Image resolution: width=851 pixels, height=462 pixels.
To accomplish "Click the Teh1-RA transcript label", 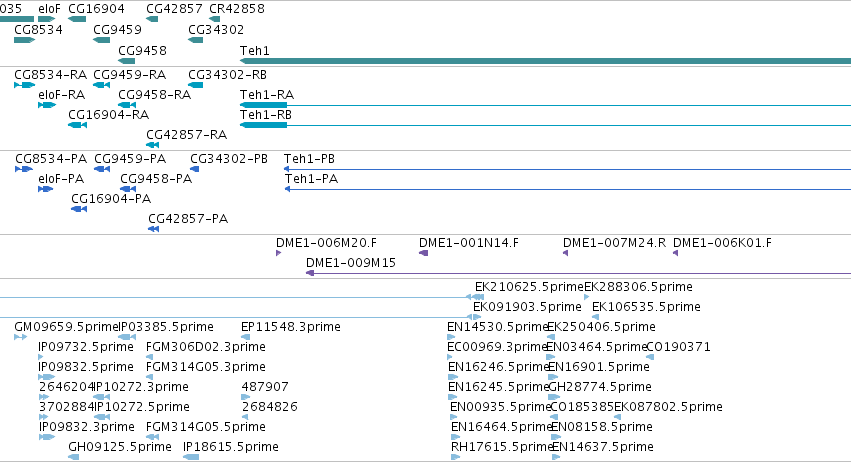I will [x=266, y=95].
